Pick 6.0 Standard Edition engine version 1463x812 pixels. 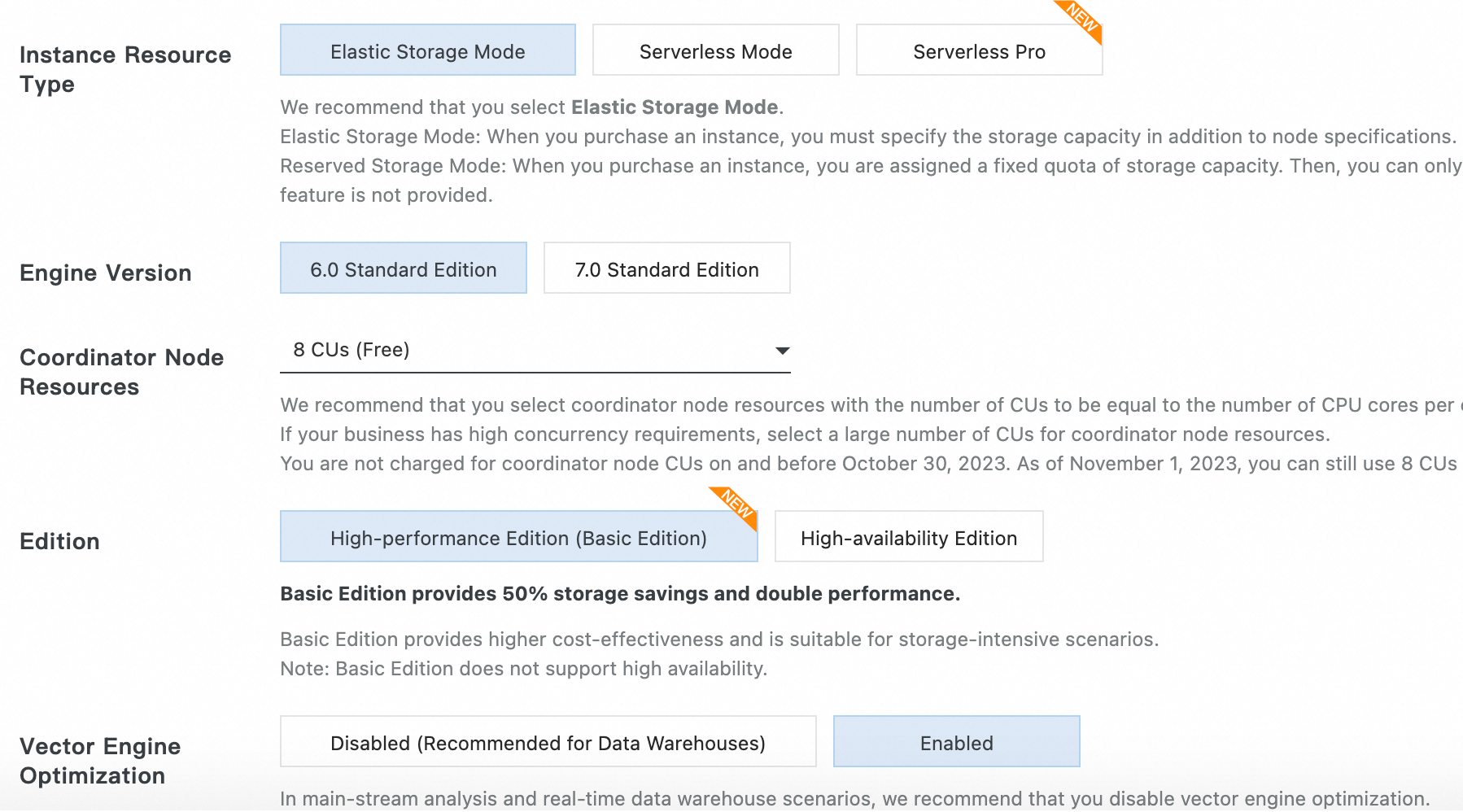pos(403,268)
